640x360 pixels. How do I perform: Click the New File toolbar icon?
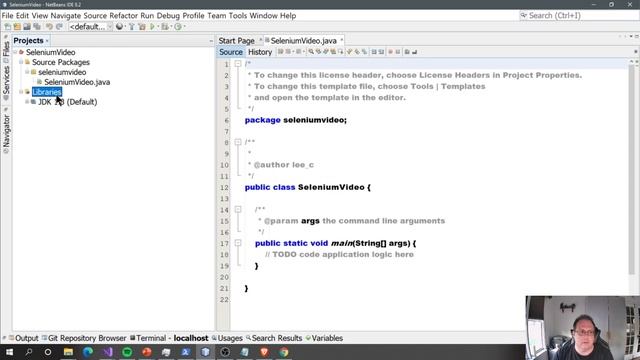click(x=8, y=27)
